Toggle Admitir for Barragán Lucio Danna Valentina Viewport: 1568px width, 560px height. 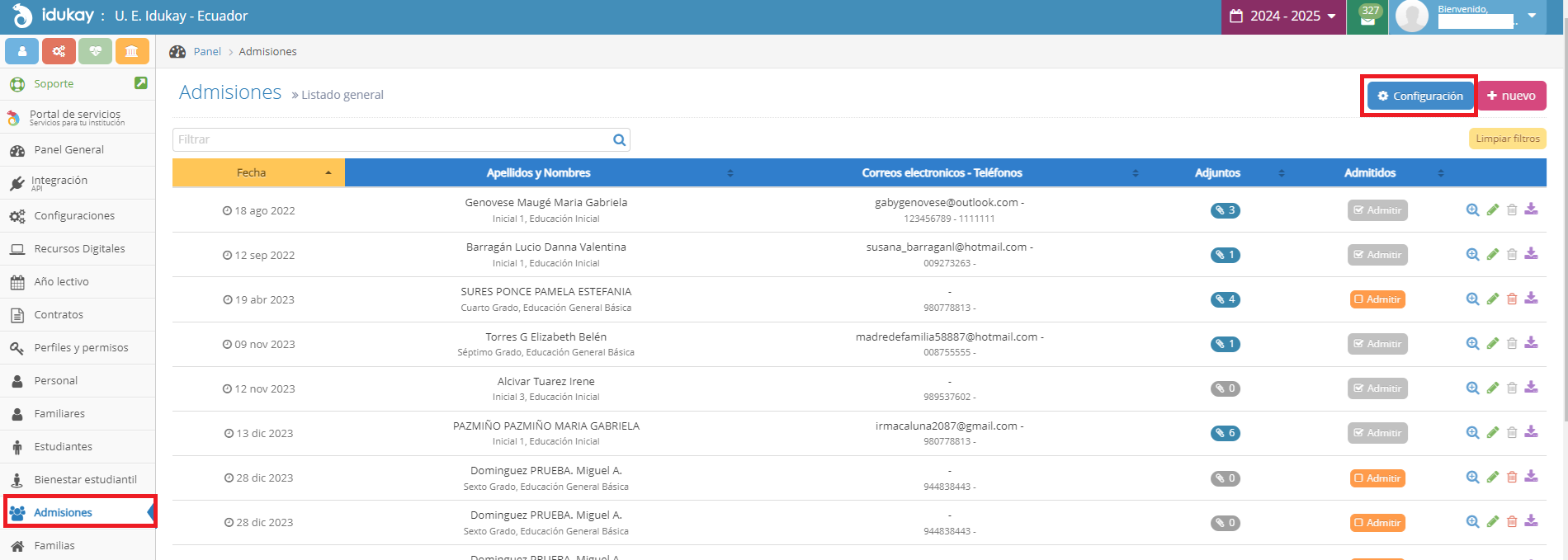[1377, 255]
